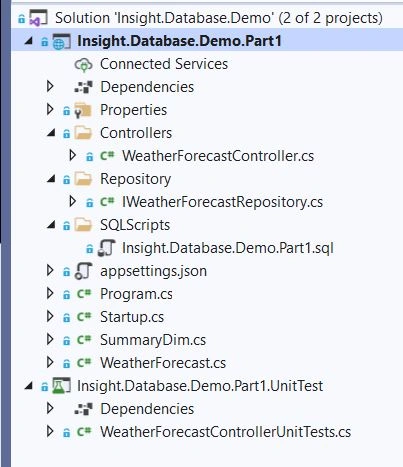Select the Connected Services item
Viewport: 403px width, 467px height.
tap(164, 64)
